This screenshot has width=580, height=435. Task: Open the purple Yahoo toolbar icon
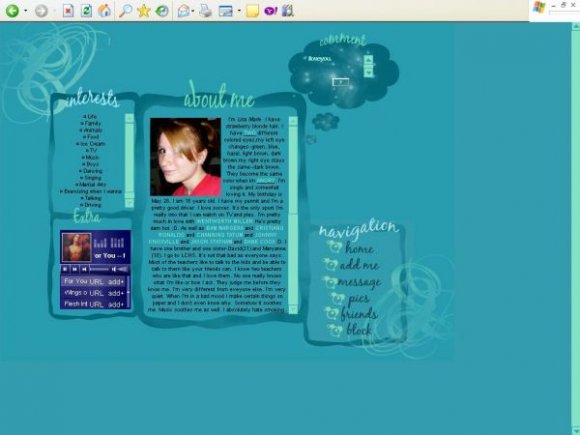click(270, 10)
